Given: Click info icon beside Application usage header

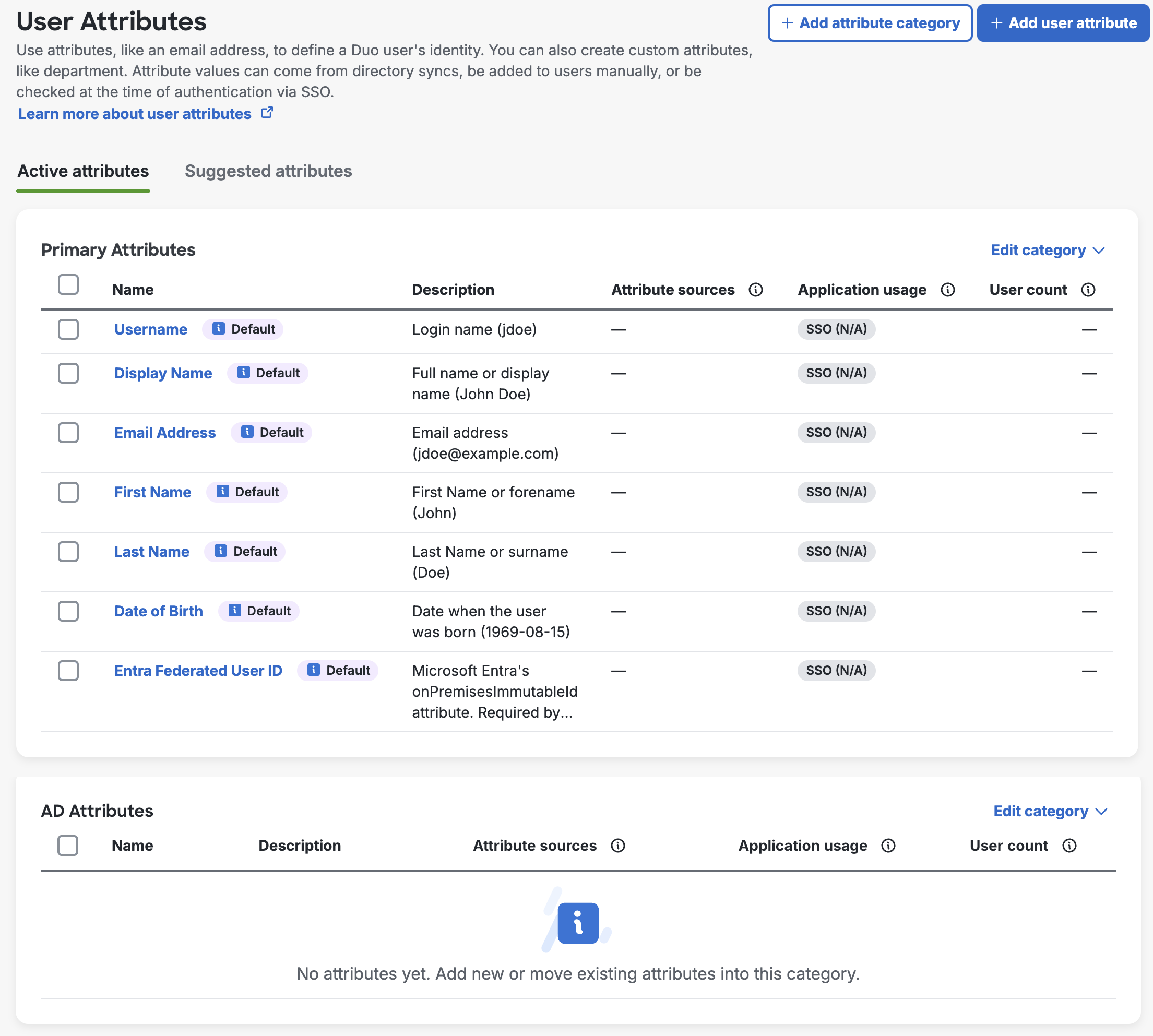Looking at the screenshot, I should 948,290.
